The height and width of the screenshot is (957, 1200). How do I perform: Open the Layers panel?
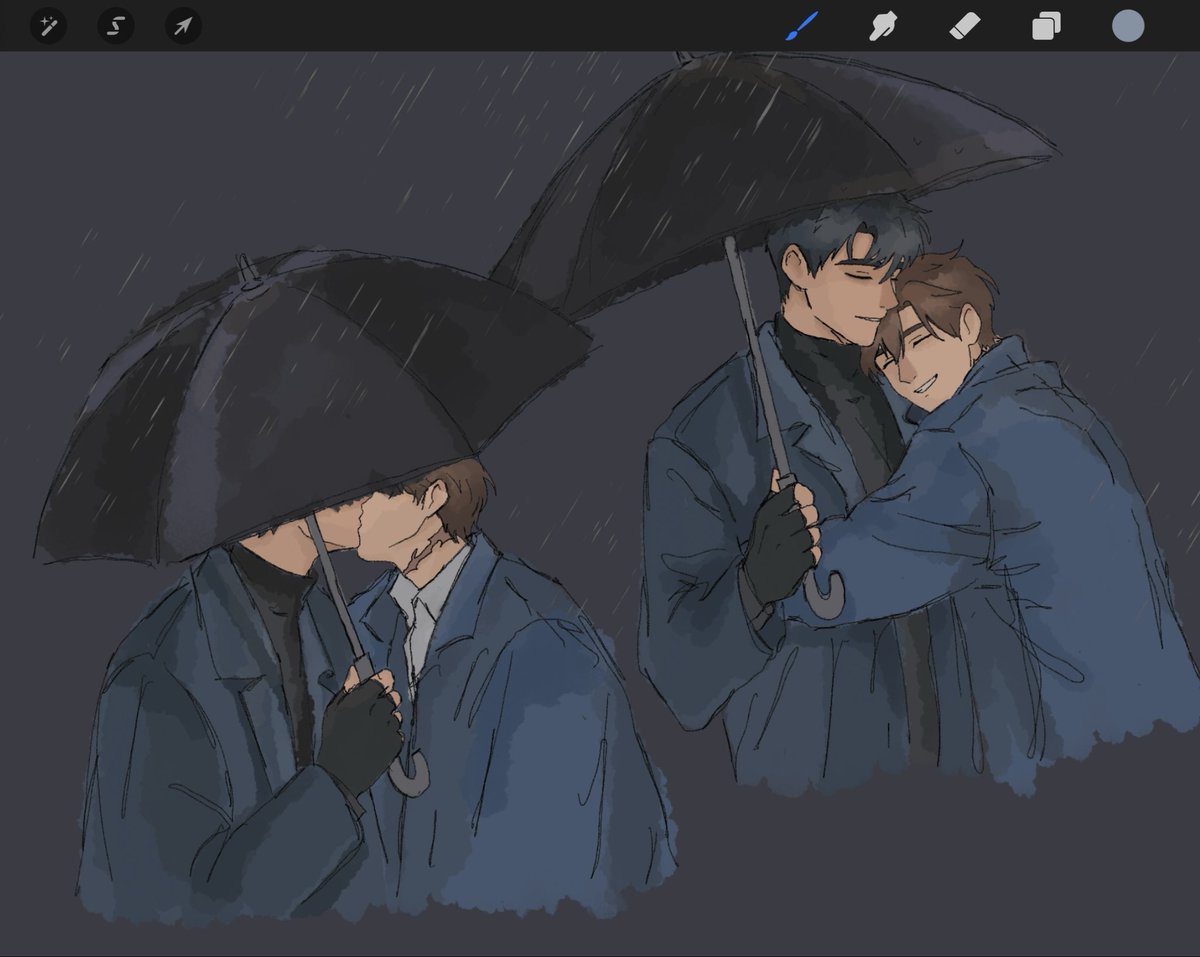pyautogui.click(x=1046, y=26)
